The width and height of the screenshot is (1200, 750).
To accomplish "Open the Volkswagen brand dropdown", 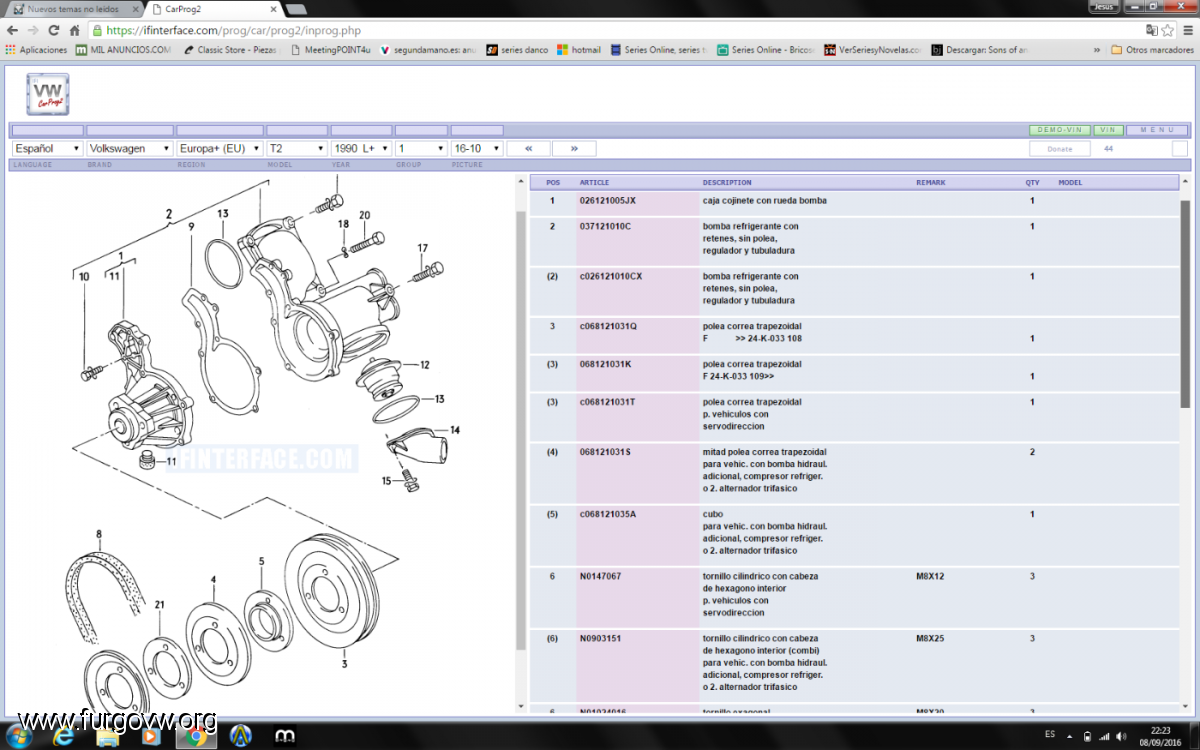I will coord(130,148).
